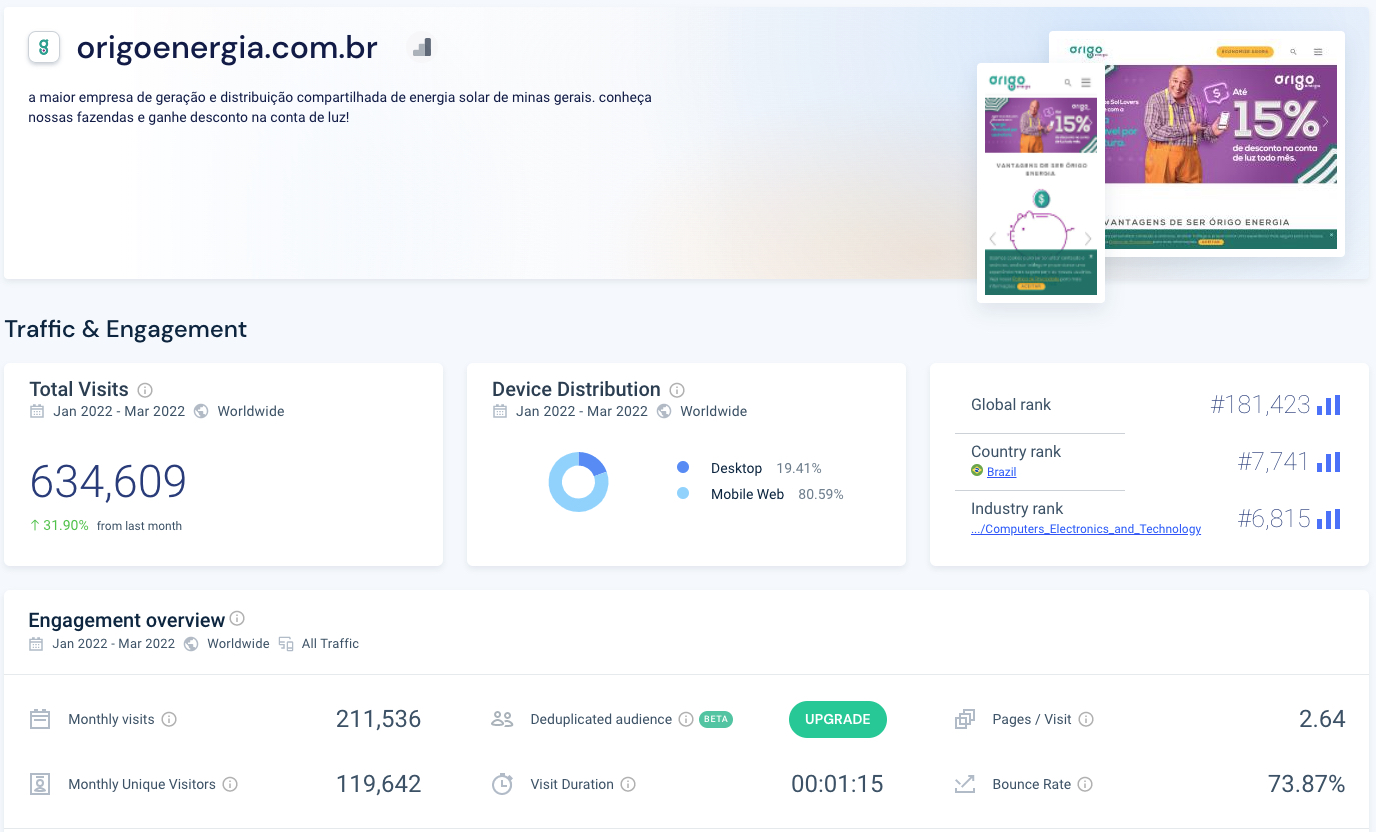The width and height of the screenshot is (1376, 832).
Task: Click the globe icon in Device Distribution card
Action: [x=664, y=411]
